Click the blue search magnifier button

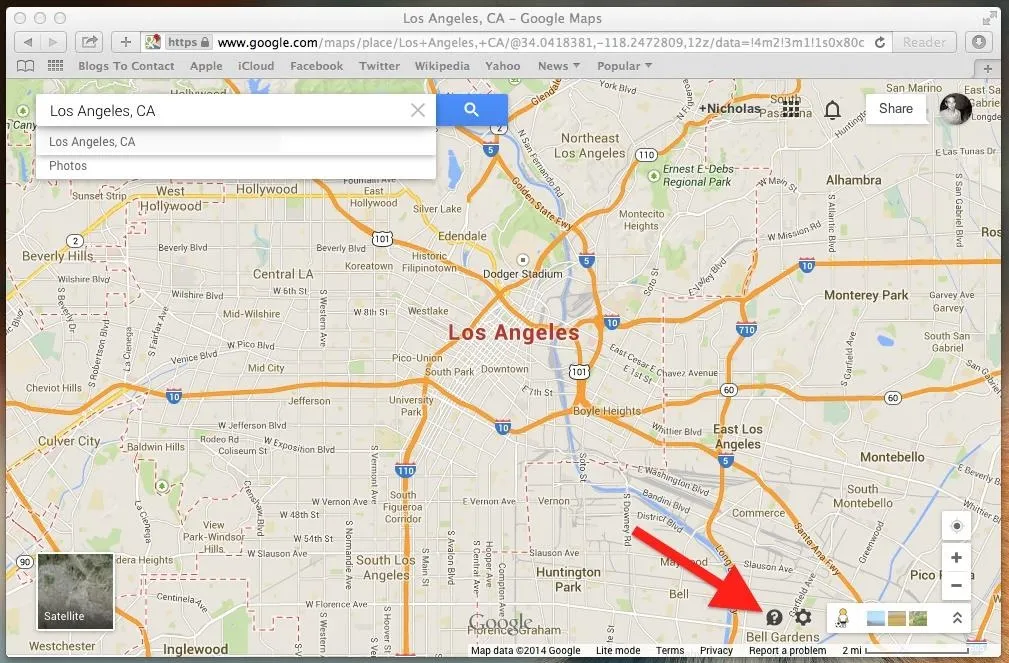(472, 110)
